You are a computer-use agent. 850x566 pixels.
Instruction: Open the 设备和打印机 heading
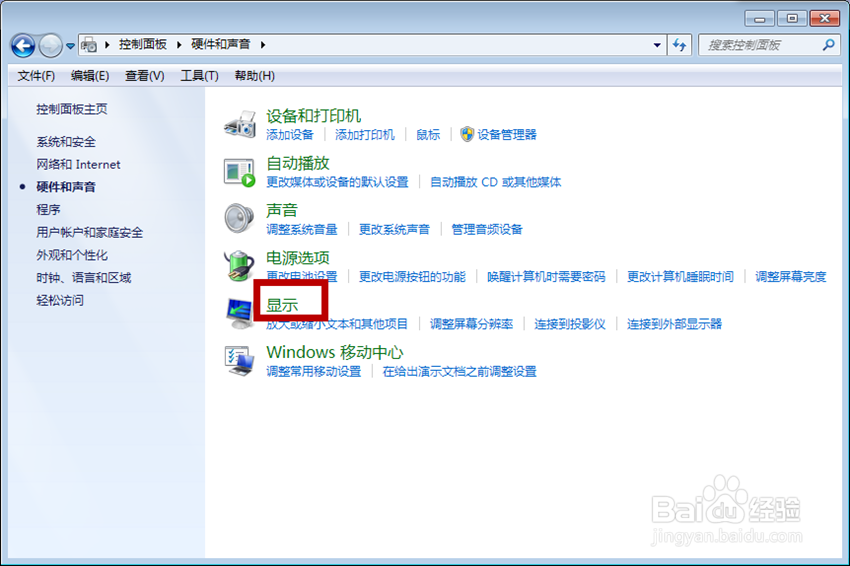coord(313,116)
